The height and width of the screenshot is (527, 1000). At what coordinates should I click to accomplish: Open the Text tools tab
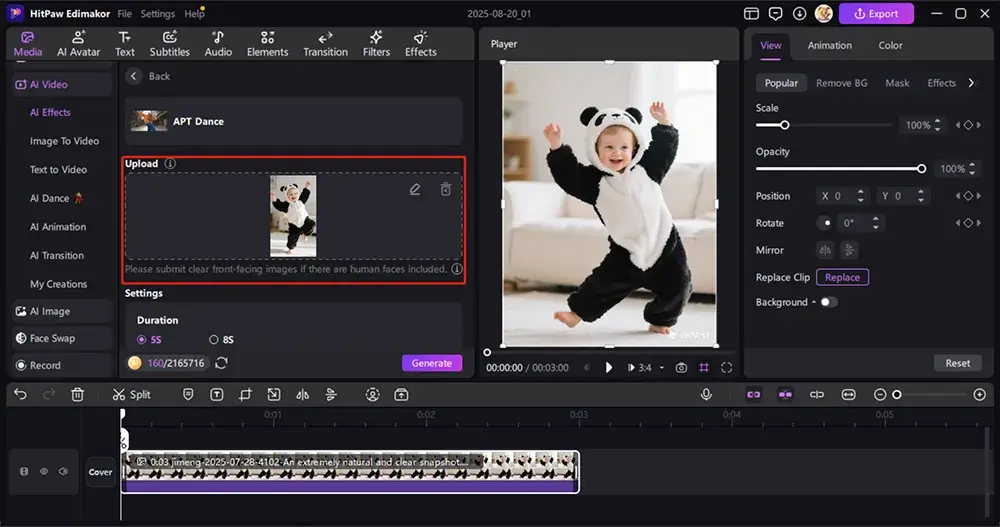[x=124, y=44]
